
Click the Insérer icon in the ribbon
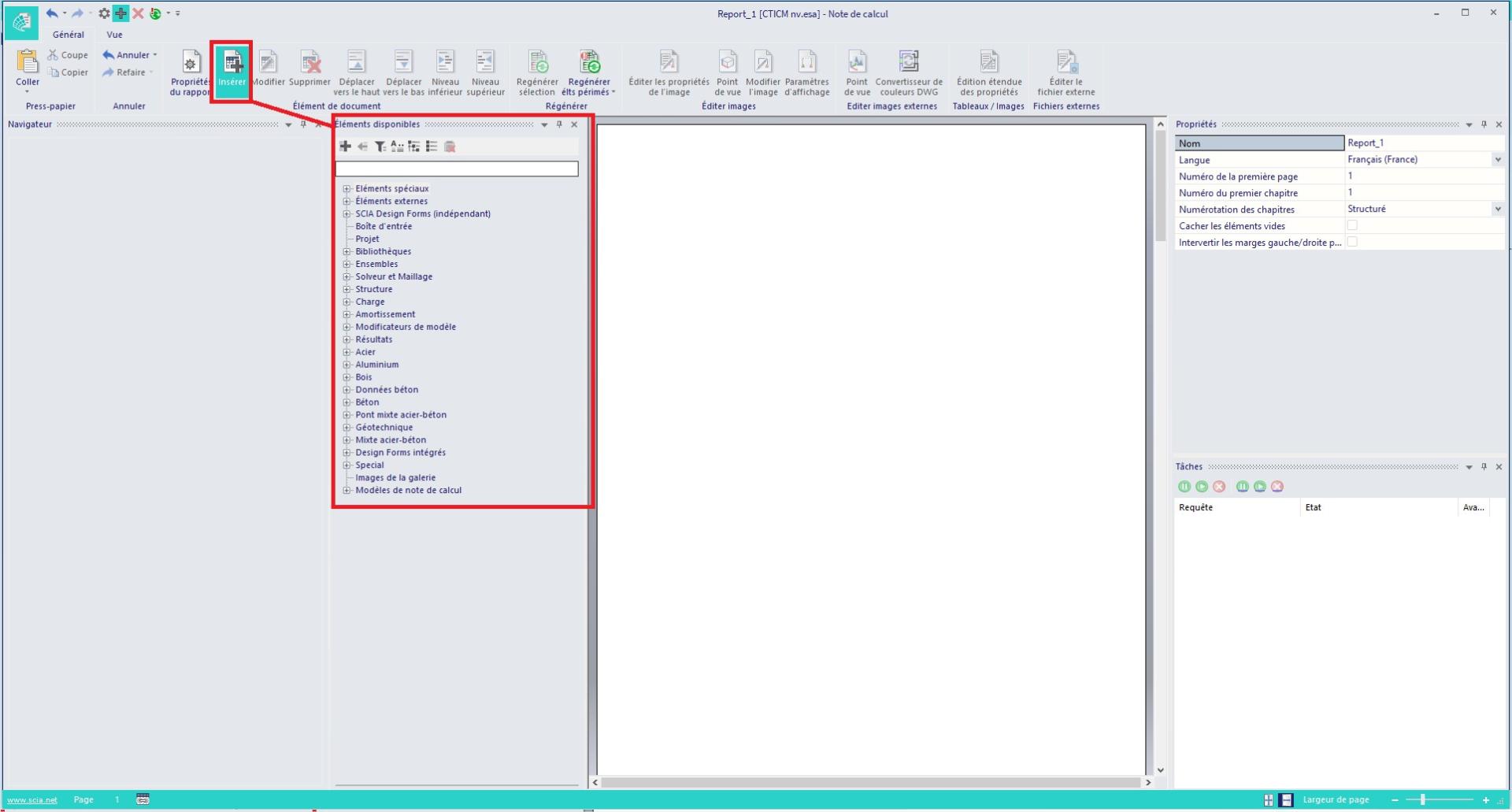point(232,63)
